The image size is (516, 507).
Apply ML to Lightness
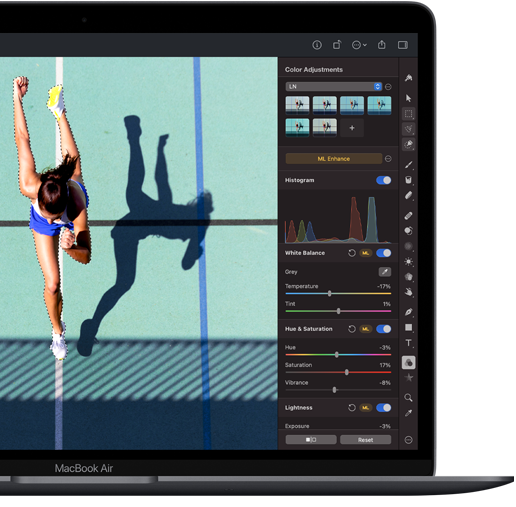click(366, 408)
